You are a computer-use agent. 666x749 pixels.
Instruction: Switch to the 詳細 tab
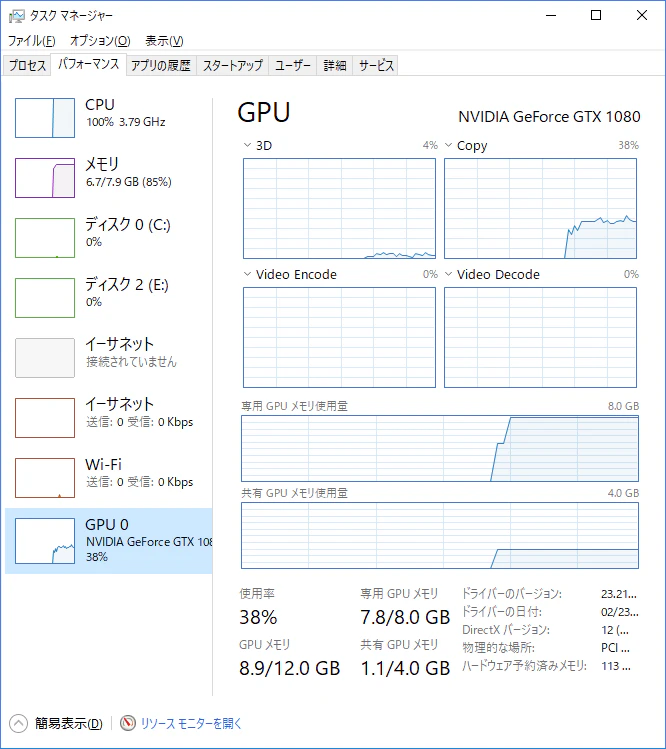(x=334, y=65)
